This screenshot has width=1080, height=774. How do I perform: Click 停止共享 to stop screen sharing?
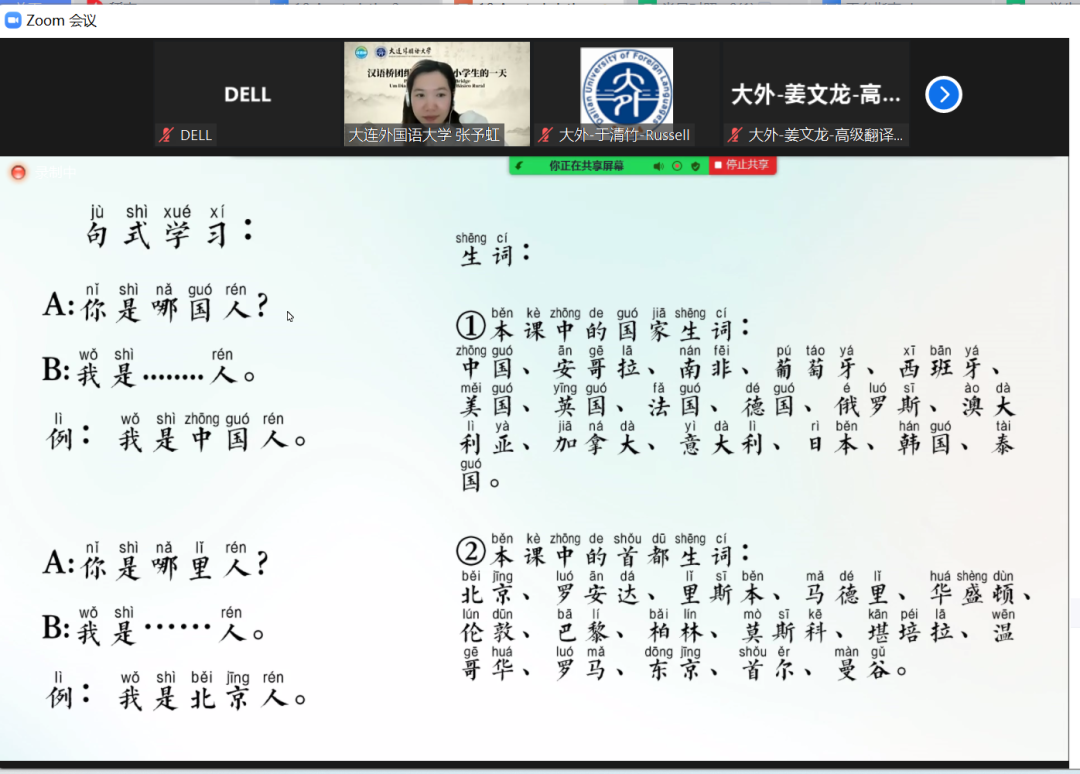pos(745,166)
